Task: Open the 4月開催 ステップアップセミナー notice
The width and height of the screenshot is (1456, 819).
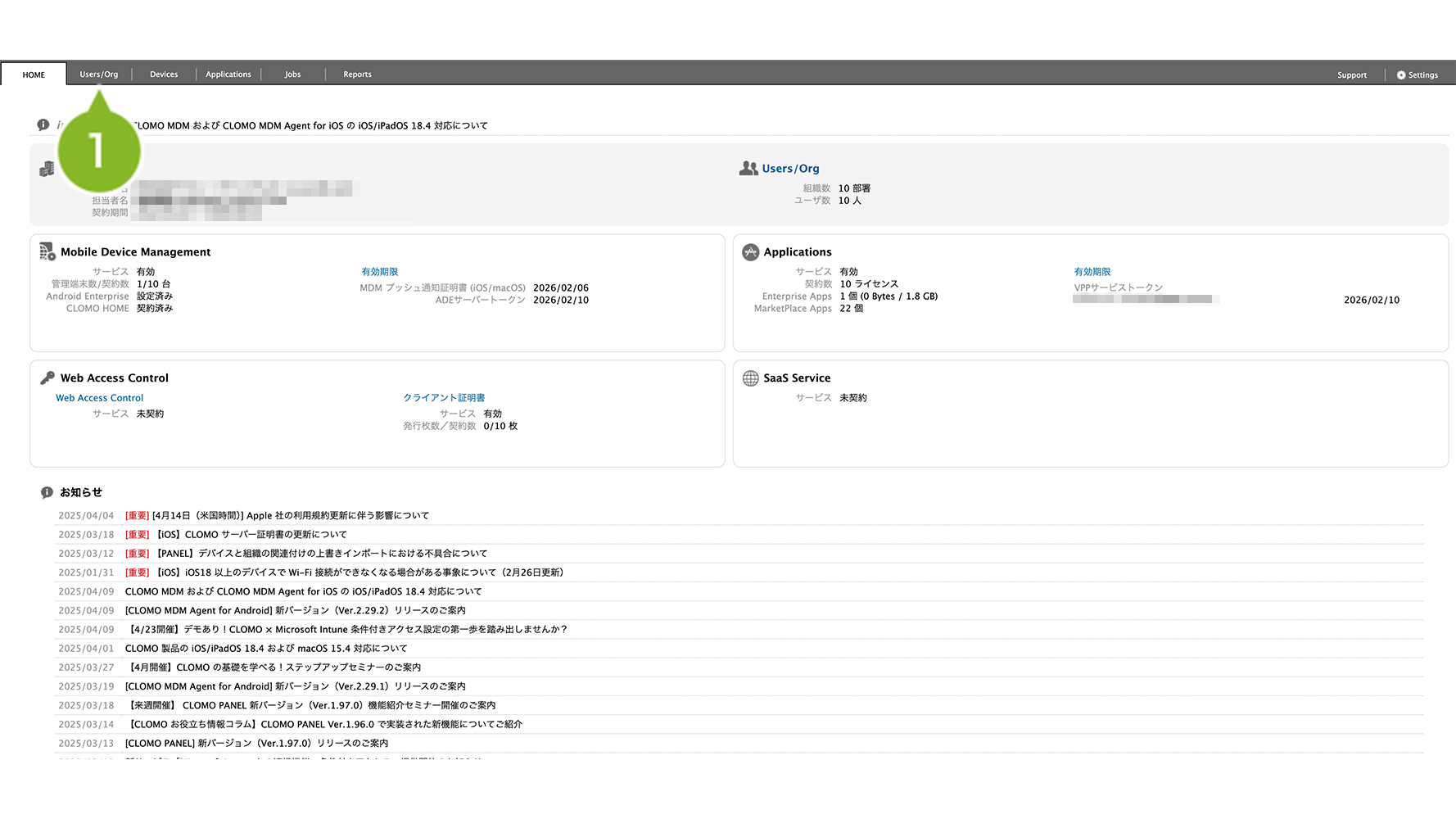Action: pyautogui.click(x=274, y=667)
